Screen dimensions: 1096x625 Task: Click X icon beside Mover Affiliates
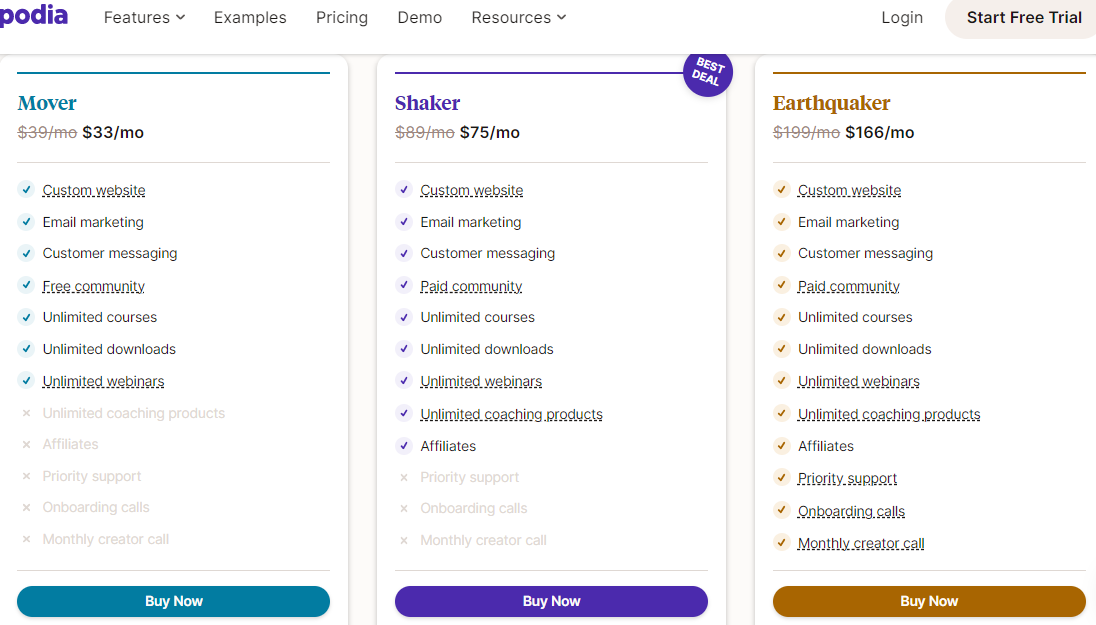click(26, 445)
